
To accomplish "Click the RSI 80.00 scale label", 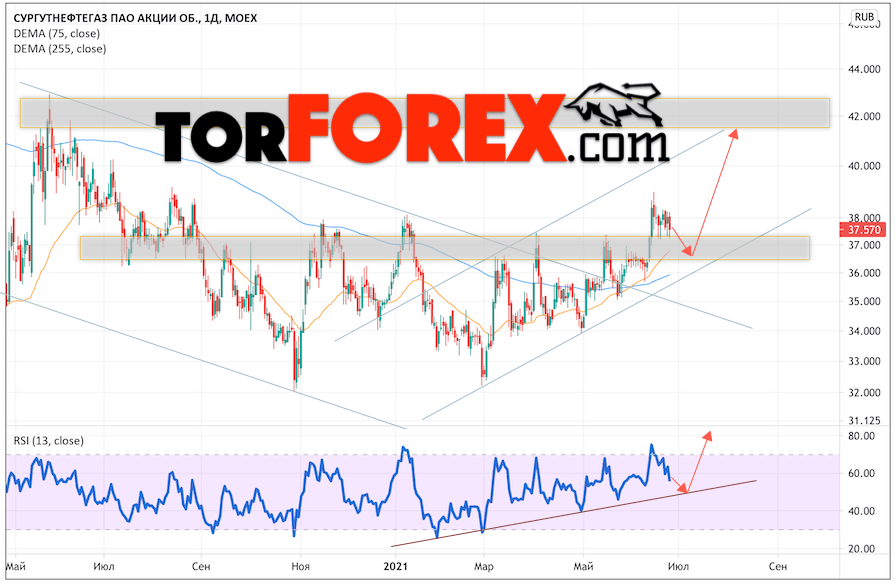I will [861, 436].
